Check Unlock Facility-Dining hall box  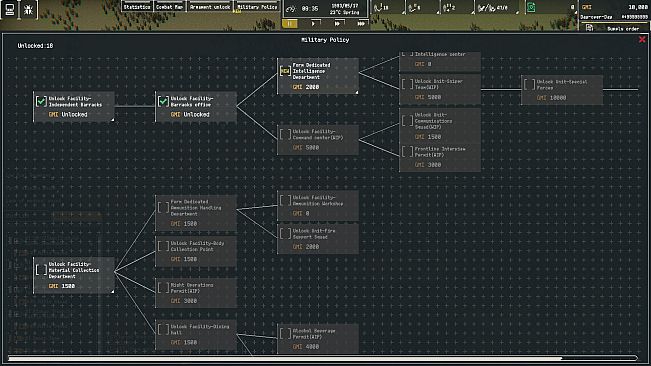[x=163, y=329]
